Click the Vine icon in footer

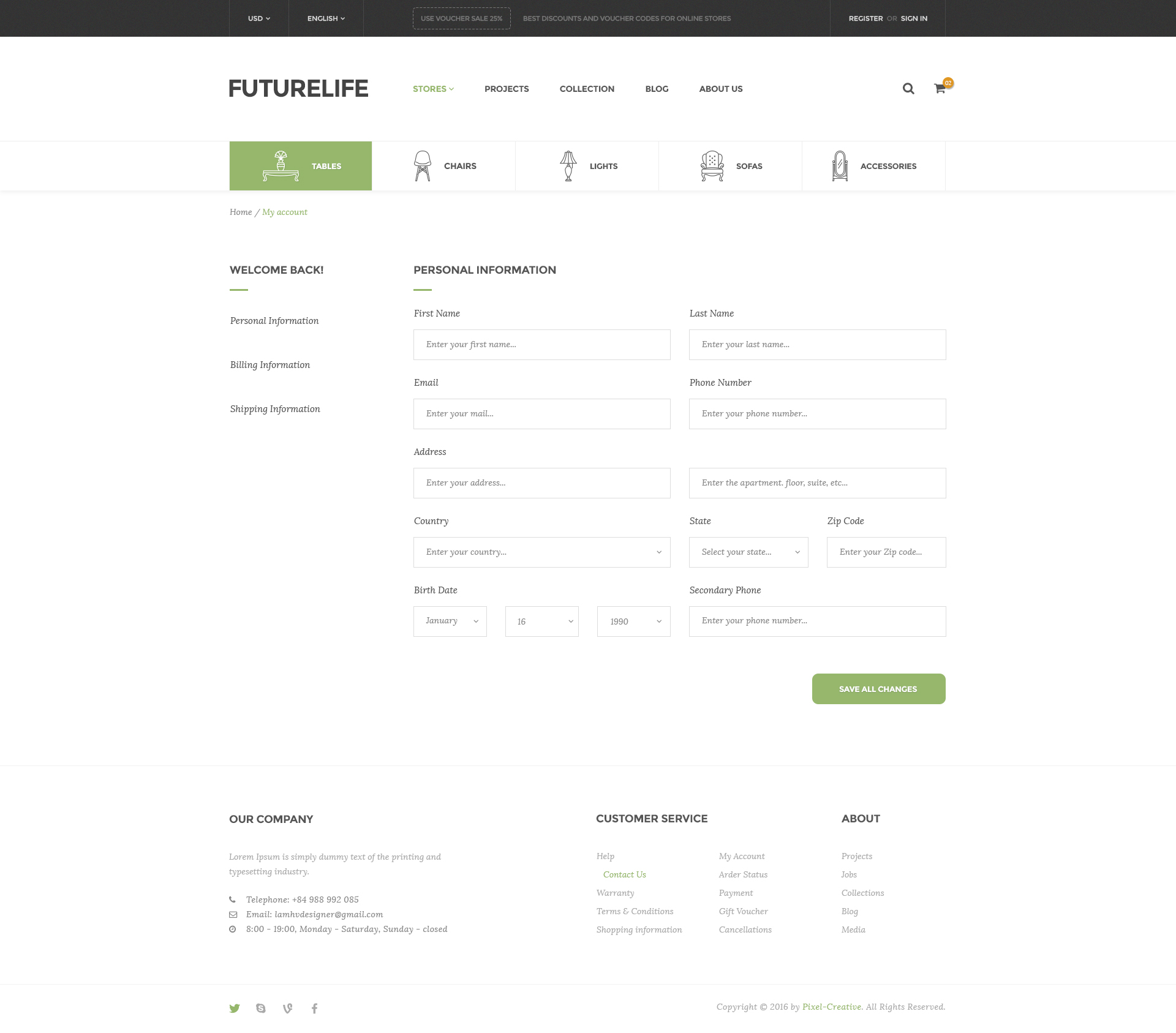[x=287, y=1008]
